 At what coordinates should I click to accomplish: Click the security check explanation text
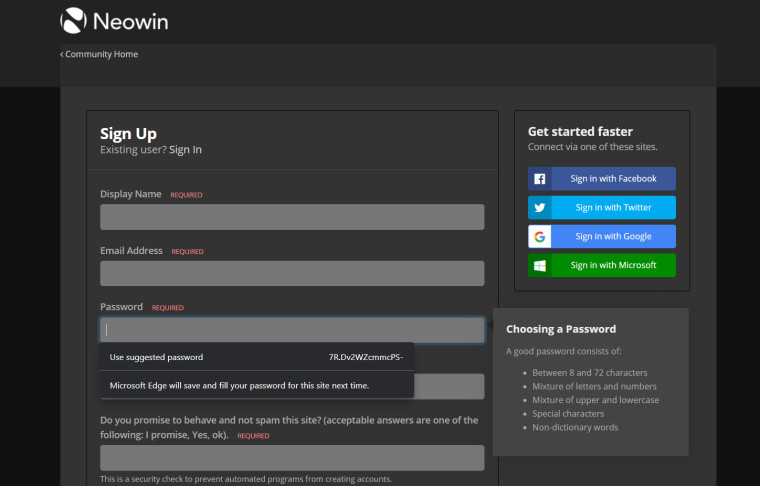[x=246, y=479]
